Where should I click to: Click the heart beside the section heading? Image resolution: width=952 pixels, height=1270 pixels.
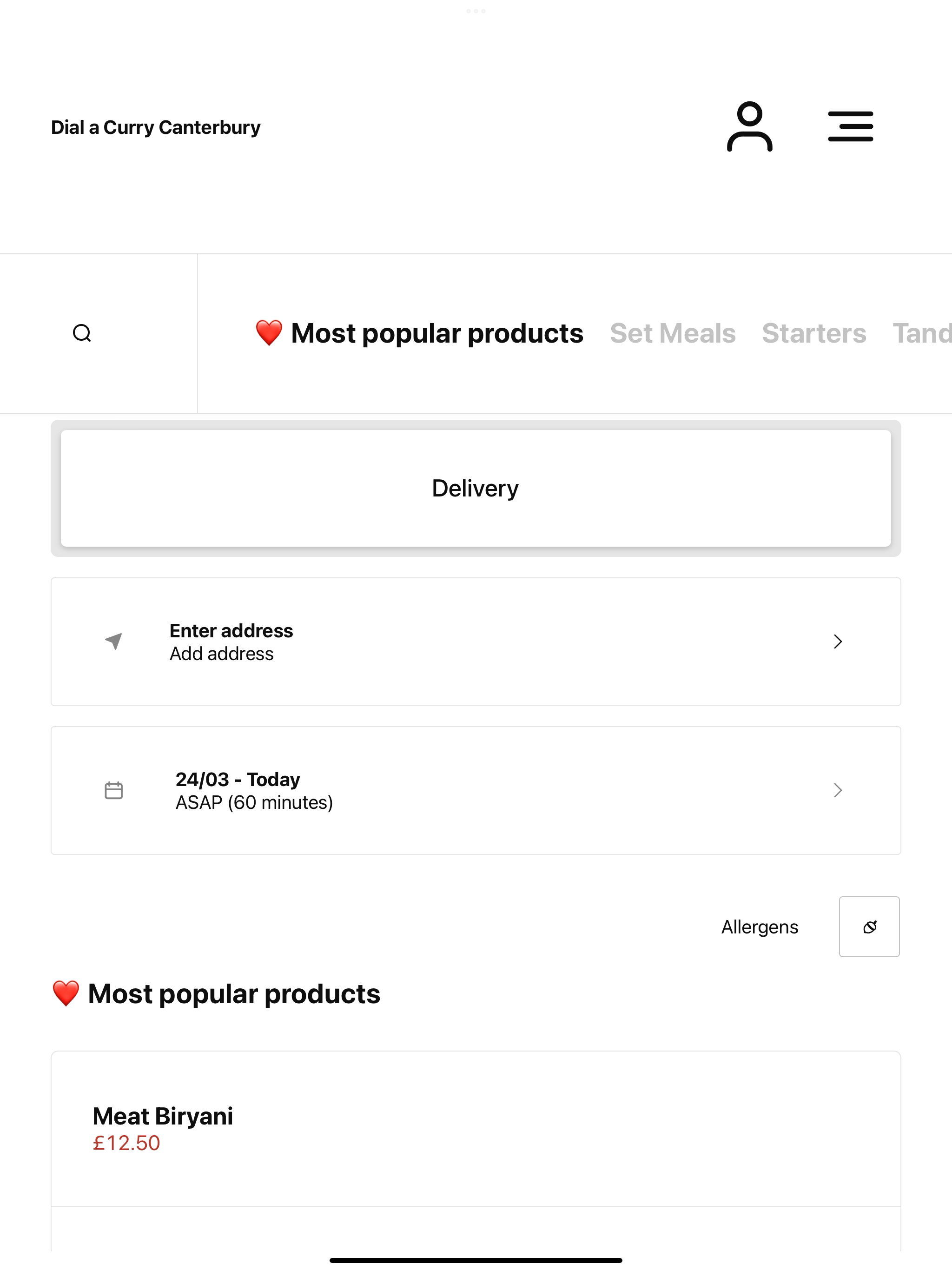(66, 994)
